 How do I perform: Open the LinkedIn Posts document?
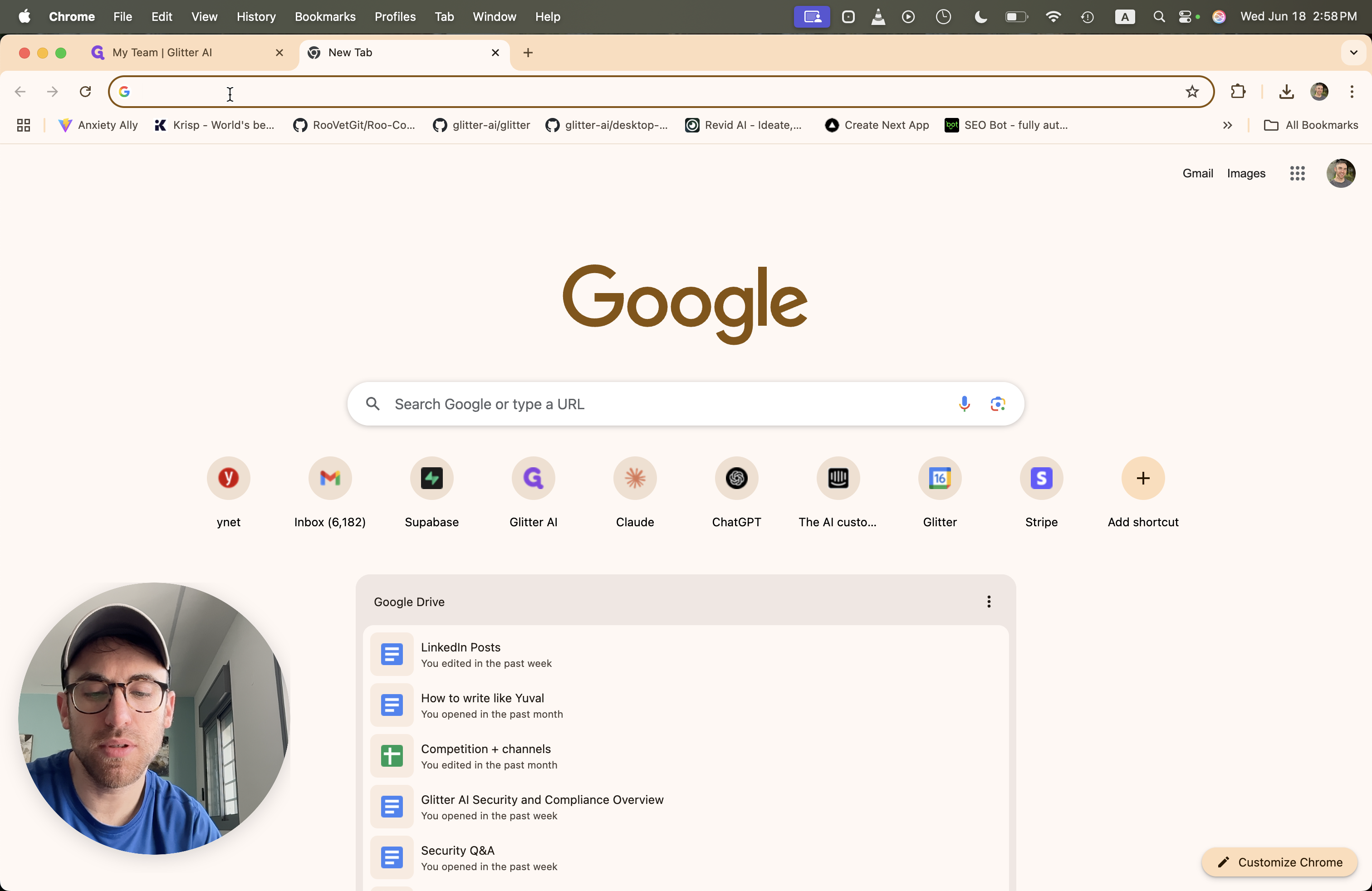click(x=686, y=654)
